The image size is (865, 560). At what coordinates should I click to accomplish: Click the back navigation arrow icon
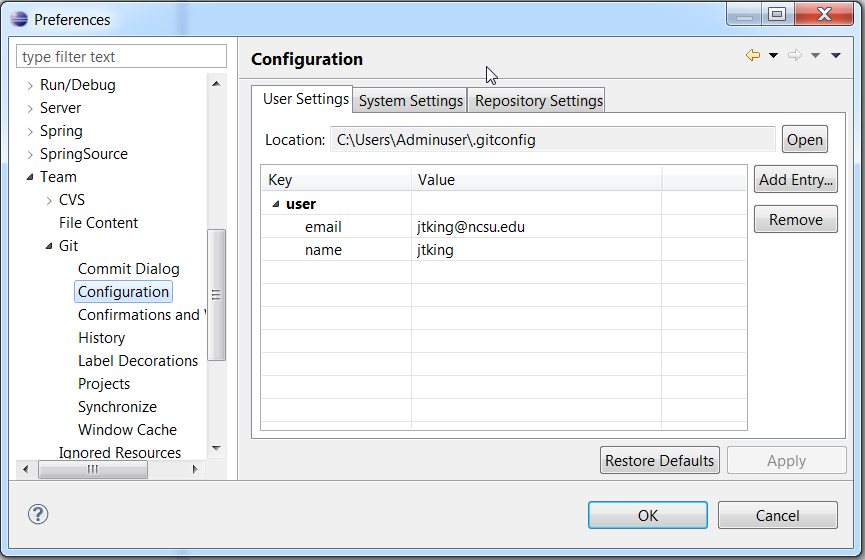click(752, 55)
